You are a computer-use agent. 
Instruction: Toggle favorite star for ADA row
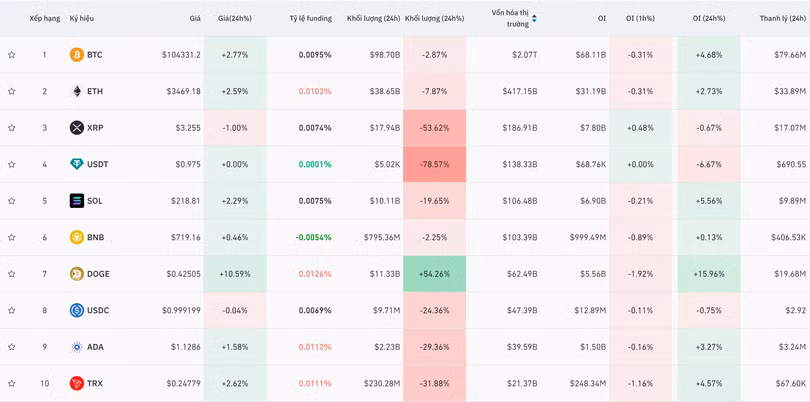click(12, 347)
